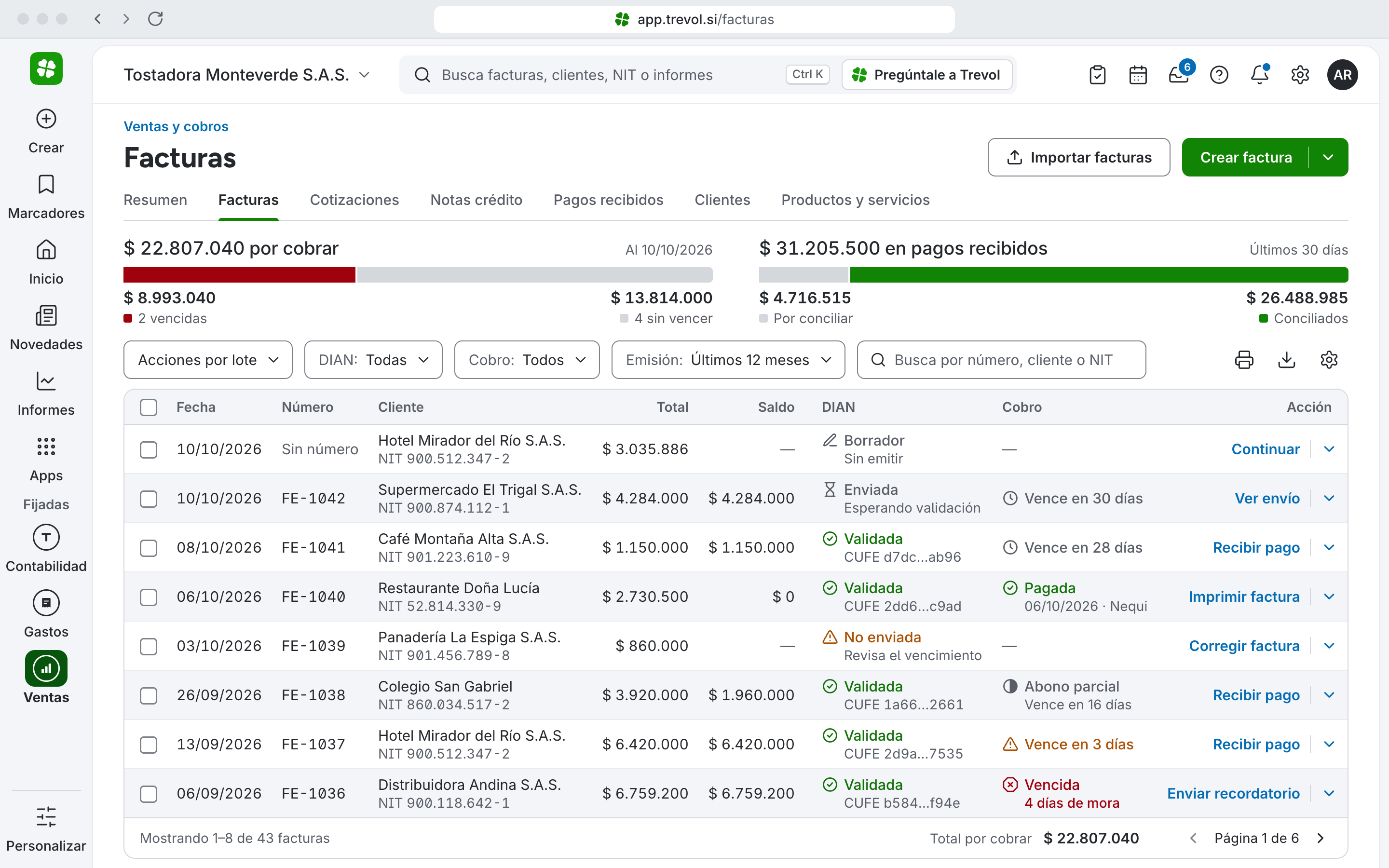This screenshot has width=1389, height=868.
Task: Open Emisión: Últimos 12 meses dropdown
Action: (x=728, y=360)
